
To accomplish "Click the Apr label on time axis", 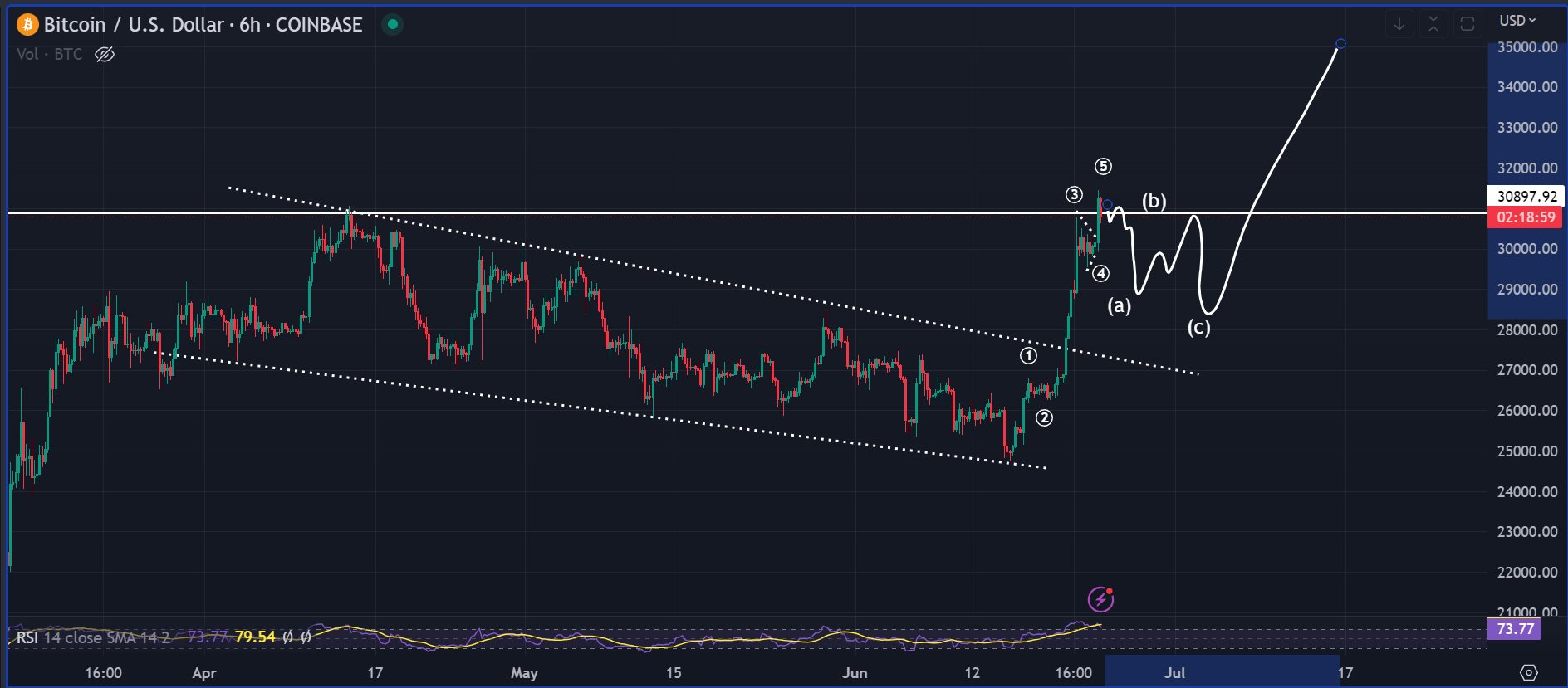I will (204, 673).
